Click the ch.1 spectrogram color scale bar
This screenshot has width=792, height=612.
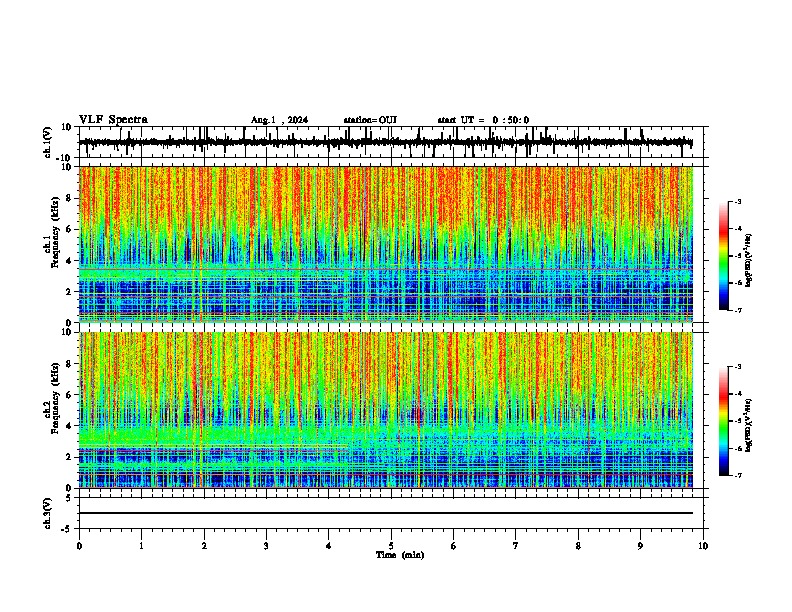(724, 256)
